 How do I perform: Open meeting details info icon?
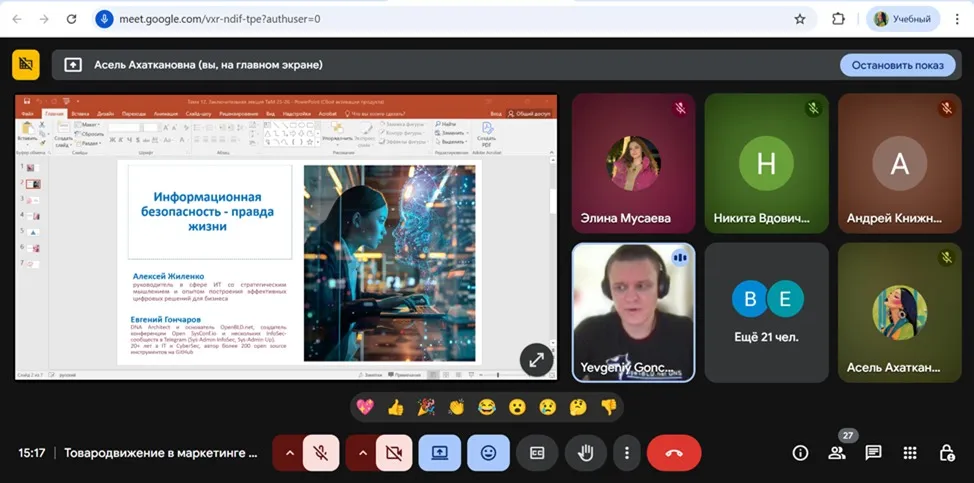pyautogui.click(x=800, y=453)
